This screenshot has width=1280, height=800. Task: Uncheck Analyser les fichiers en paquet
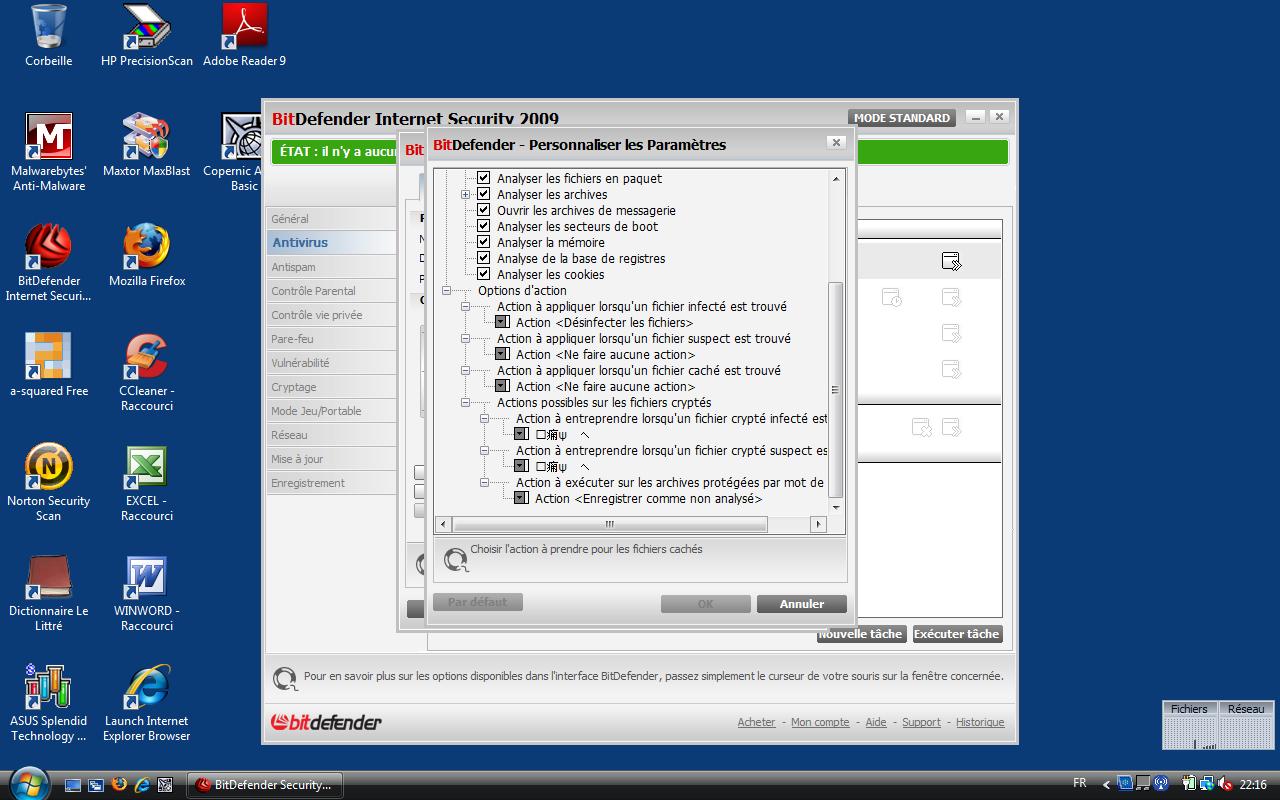pyautogui.click(x=484, y=178)
